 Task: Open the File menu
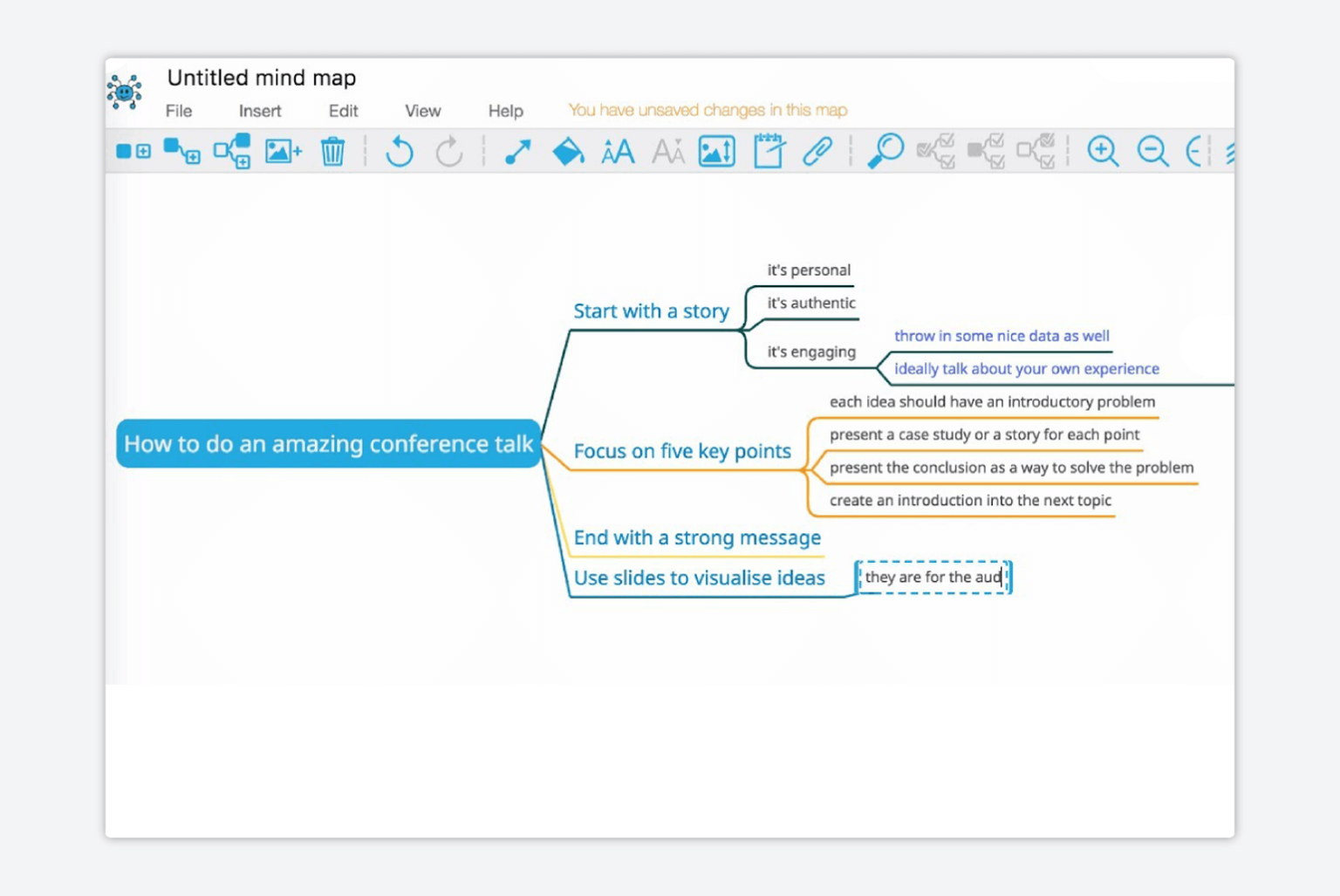(x=179, y=111)
